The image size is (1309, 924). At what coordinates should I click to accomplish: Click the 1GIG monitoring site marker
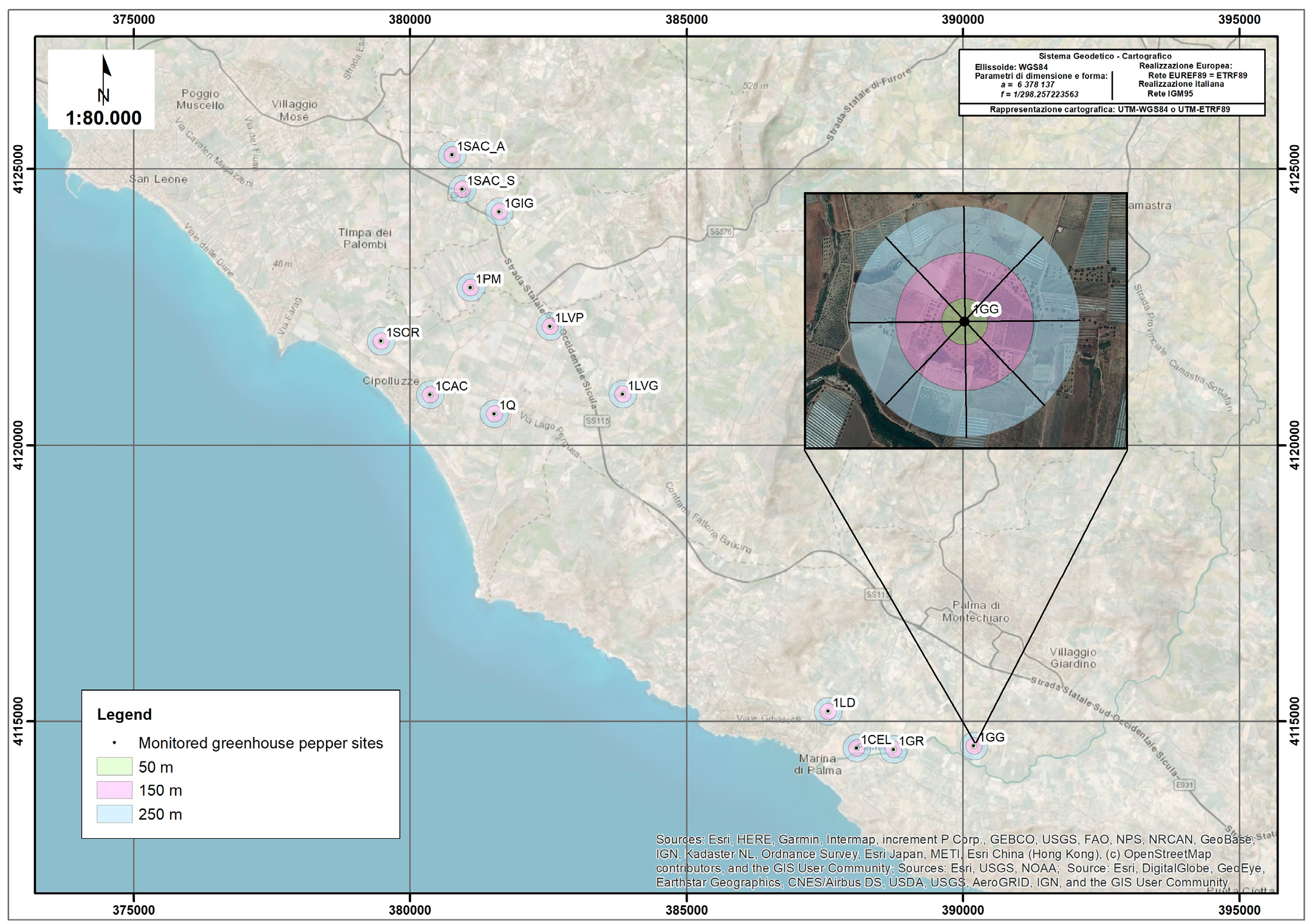click(x=499, y=211)
